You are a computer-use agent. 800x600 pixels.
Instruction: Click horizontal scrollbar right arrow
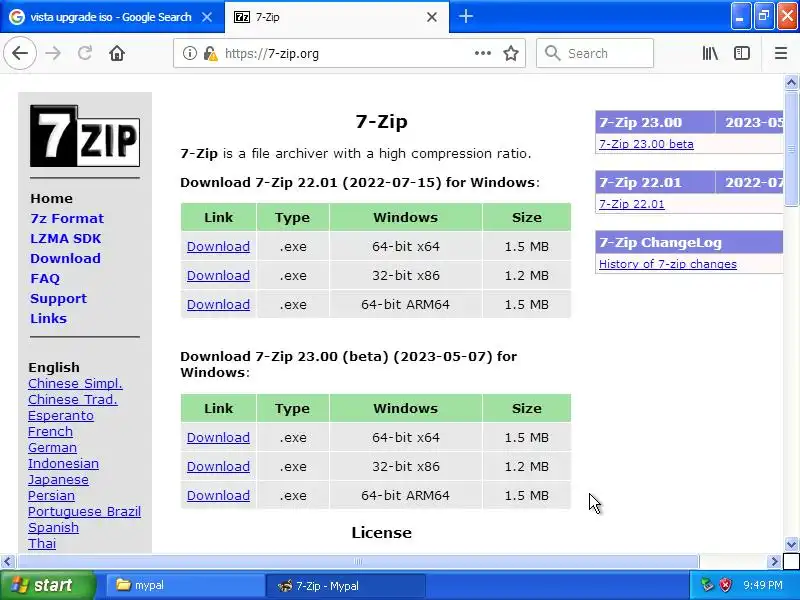click(x=774, y=562)
